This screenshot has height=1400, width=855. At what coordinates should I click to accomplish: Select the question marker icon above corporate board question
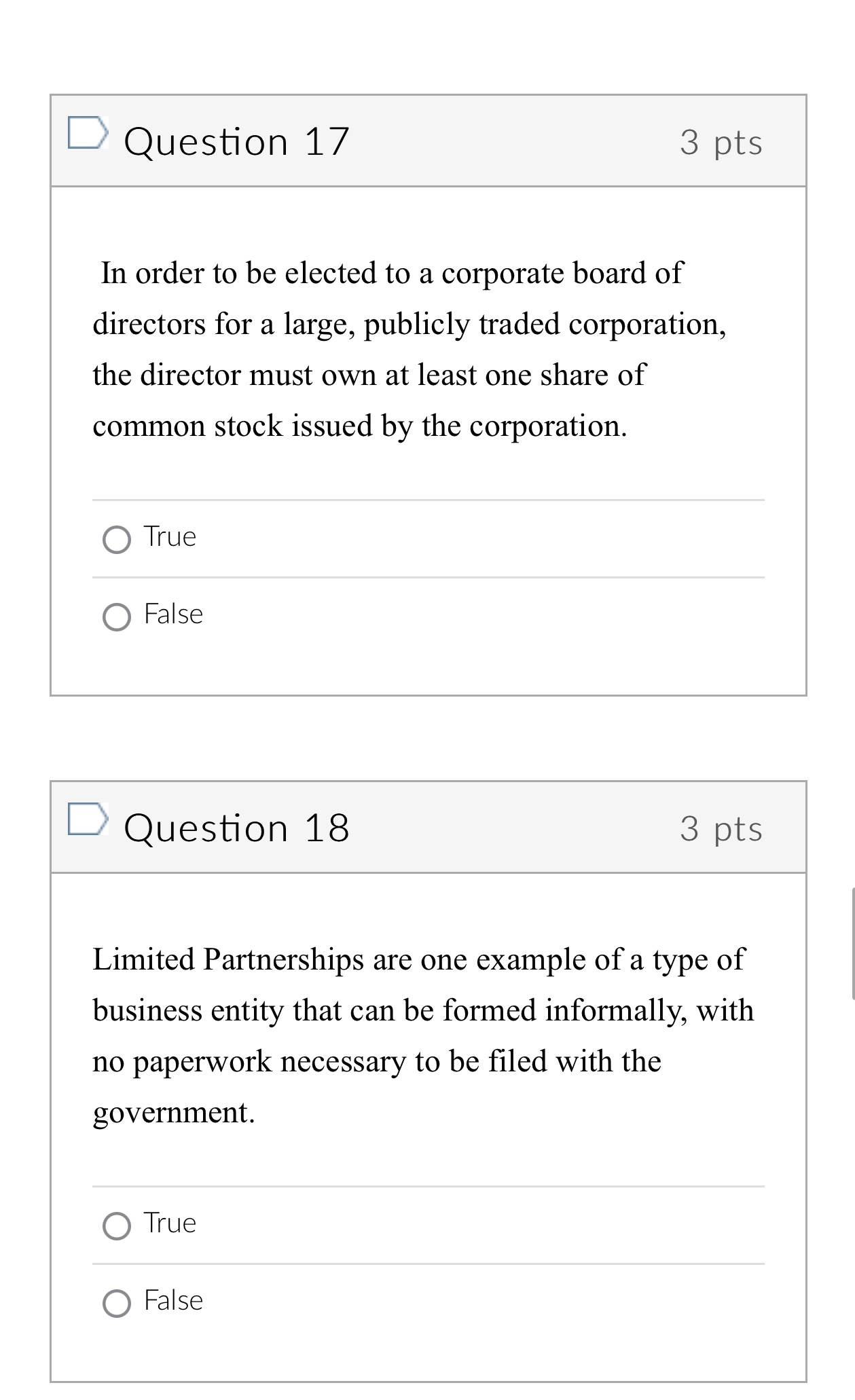coord(88,134)
